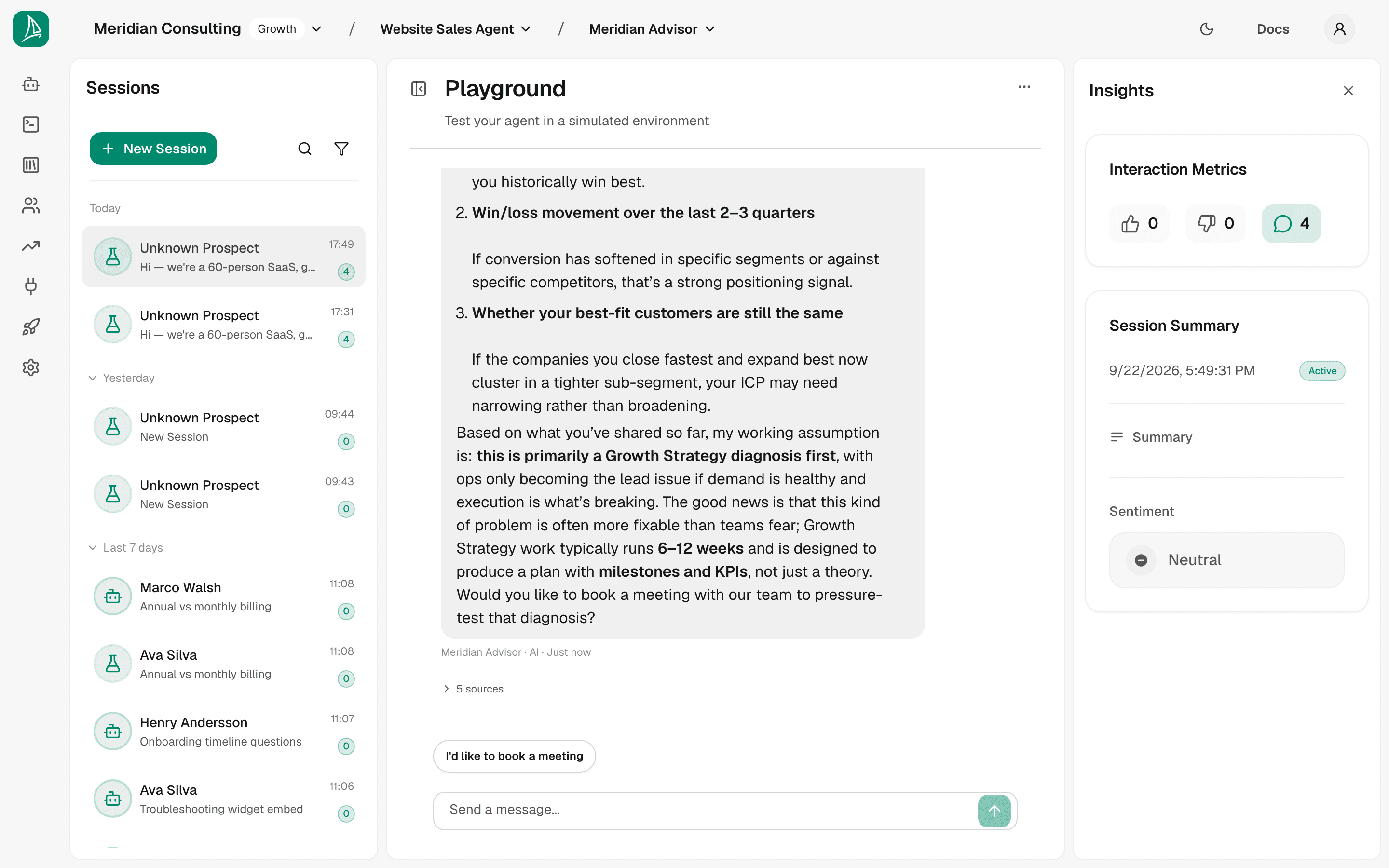
Task: Open the terminal playground icon in sidebar
Action: coord(31,124)
